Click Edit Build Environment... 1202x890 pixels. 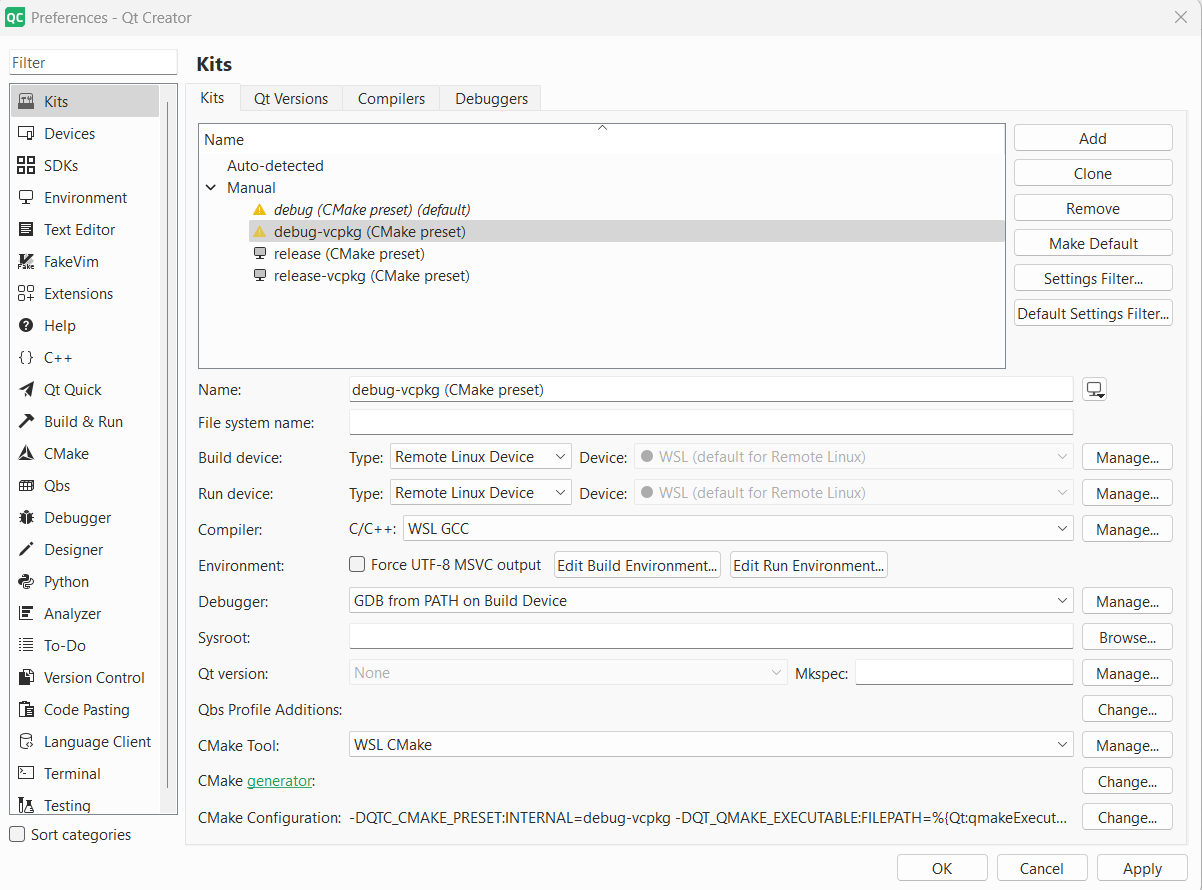638,565
